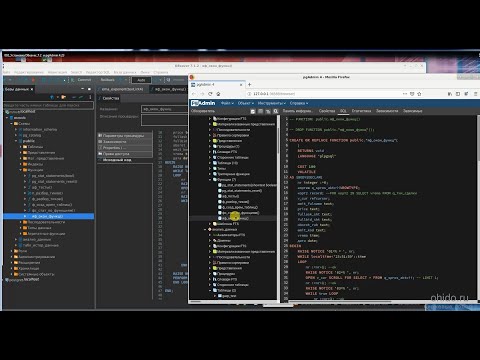Image resolution: width=480 pixels, height=360 pixels.
Task: Click the filtered rows icon in pgAdmin browser toolbar
Action: 268,111
